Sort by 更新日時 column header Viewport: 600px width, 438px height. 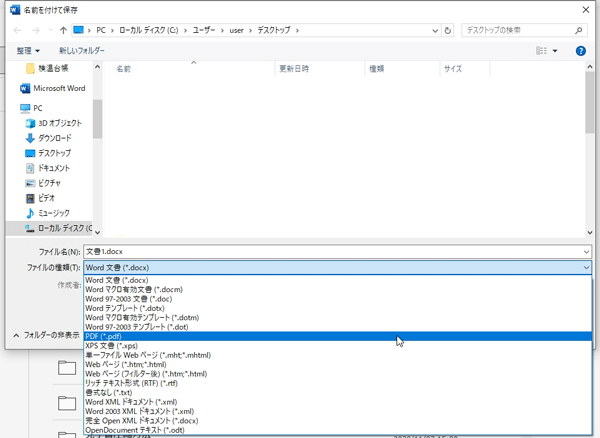click(x=294, y=69)
